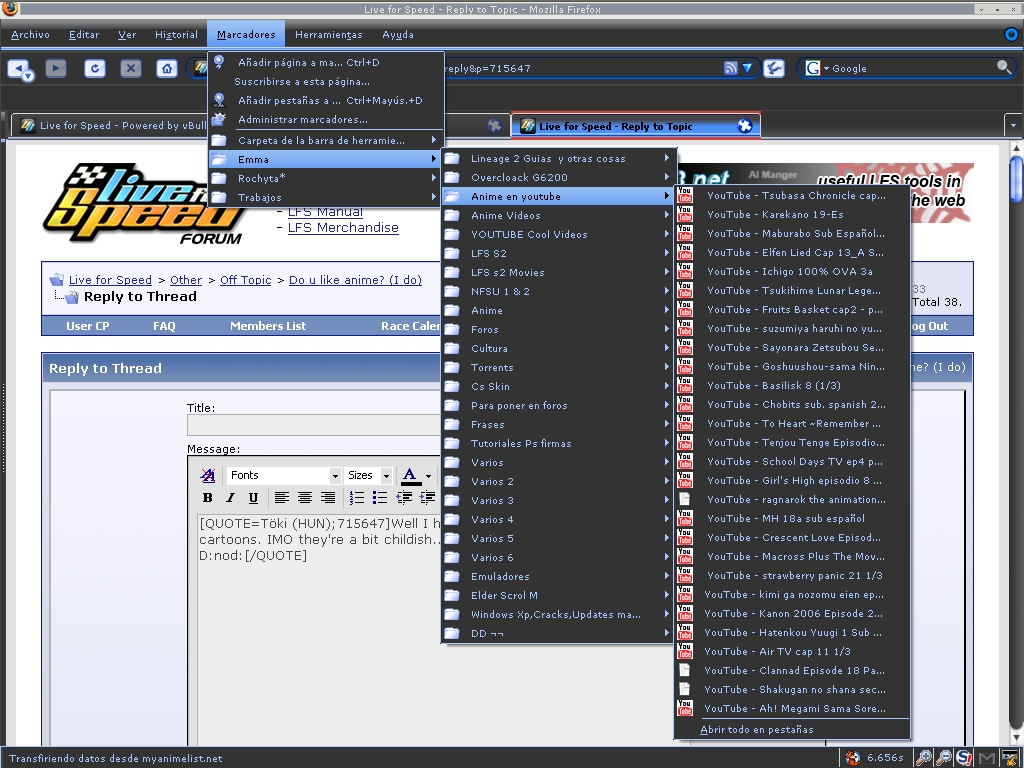Insert an ordered list
Screen dimensions: 1024x768
point(357,498)
